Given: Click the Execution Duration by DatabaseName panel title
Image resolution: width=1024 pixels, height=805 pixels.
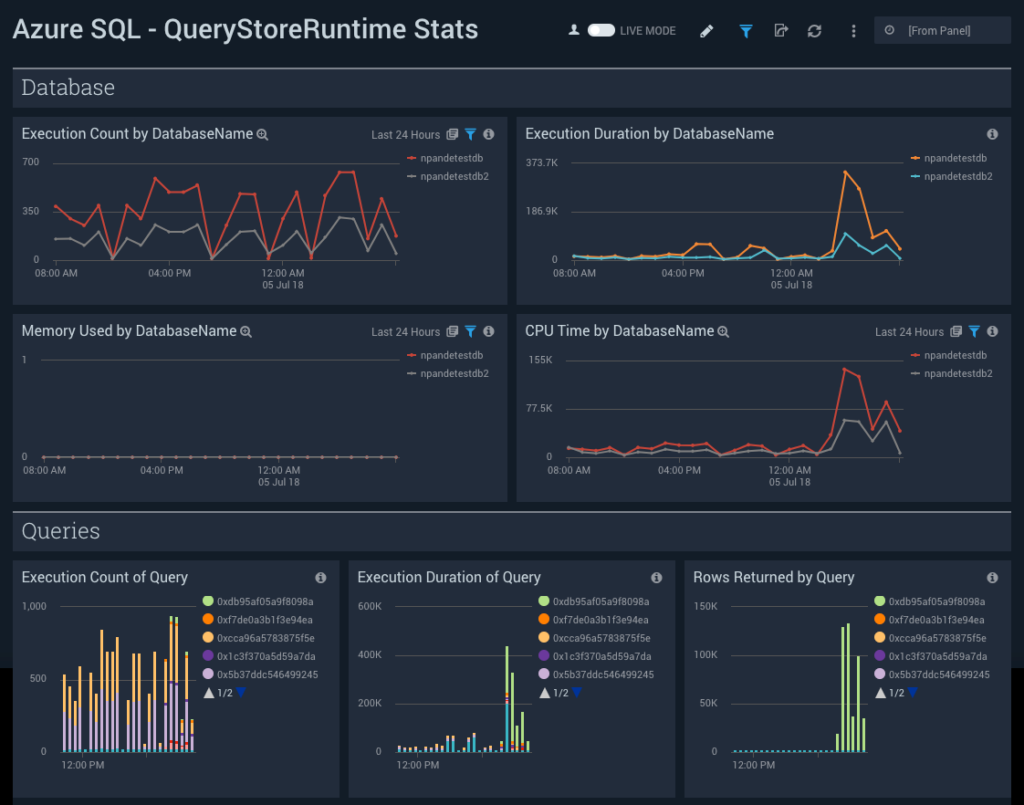Looking at the screenshot, I should [x=649, y=134].
